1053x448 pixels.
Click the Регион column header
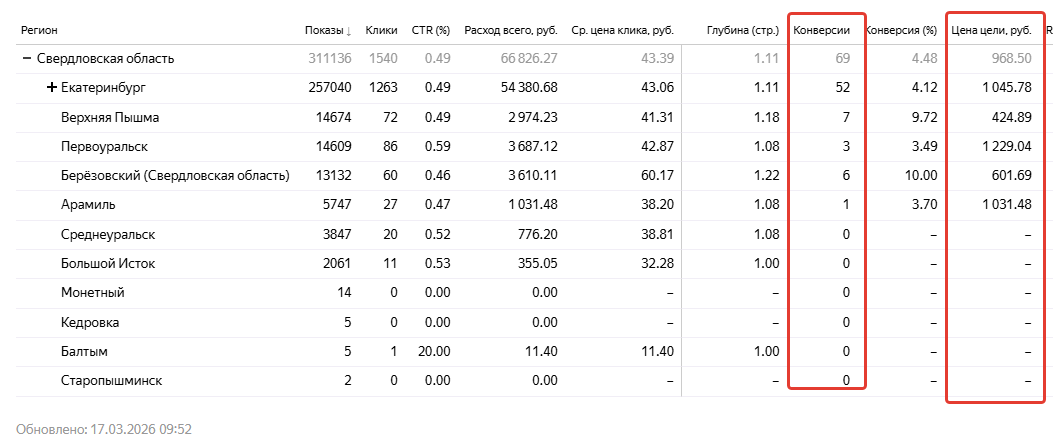38,30
